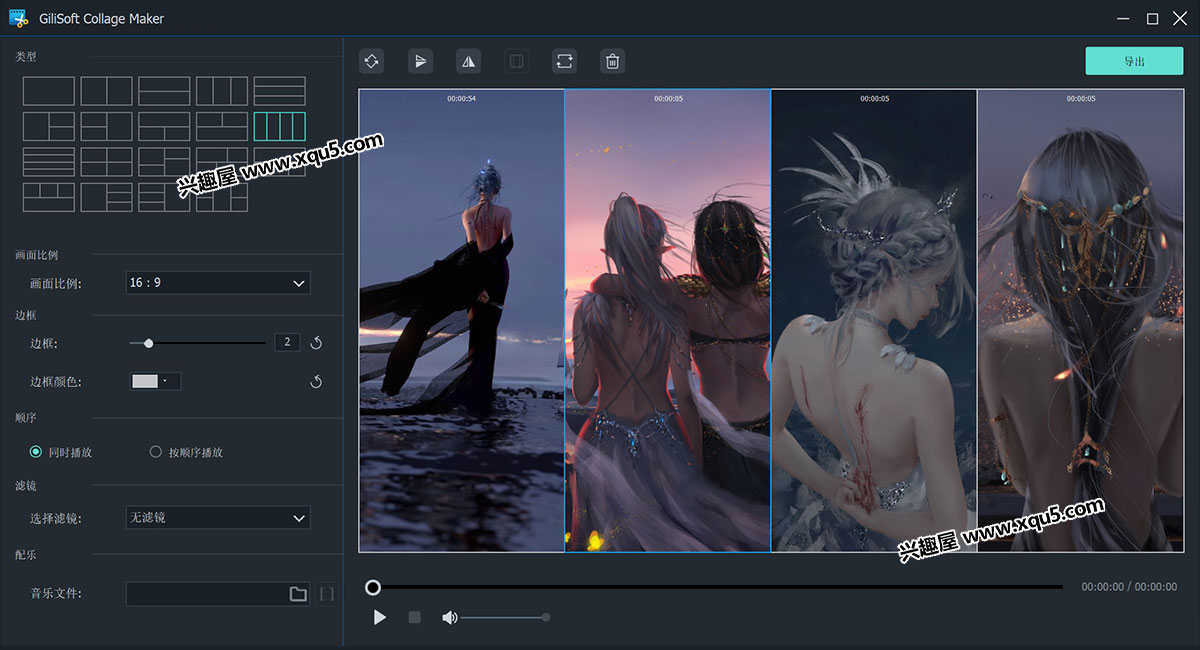Select the fourth clip with jeweled long hair
Image resolution: width=1200 pixels, height=650 pixels.
[x=1080, y=320]
